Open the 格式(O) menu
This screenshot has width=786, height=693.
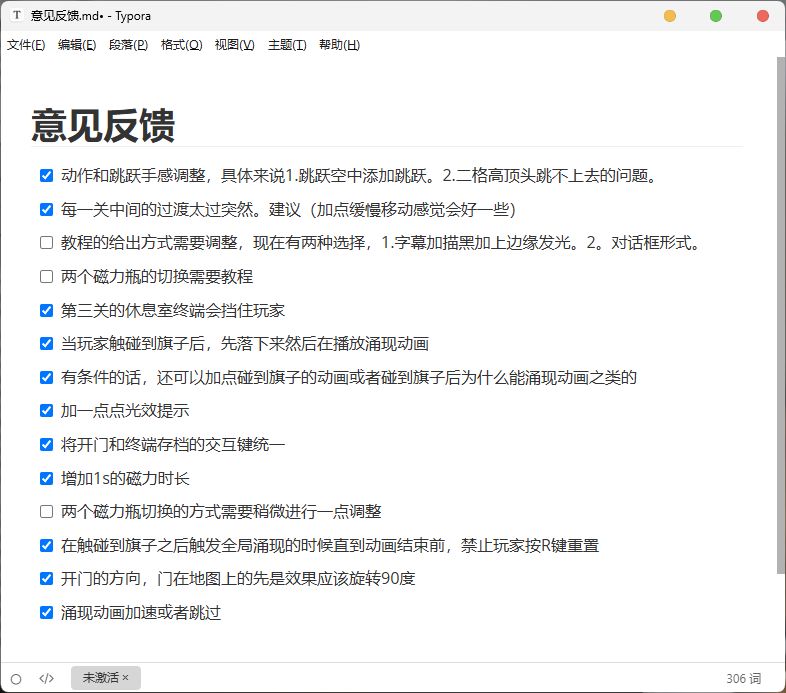click(181, 45)
